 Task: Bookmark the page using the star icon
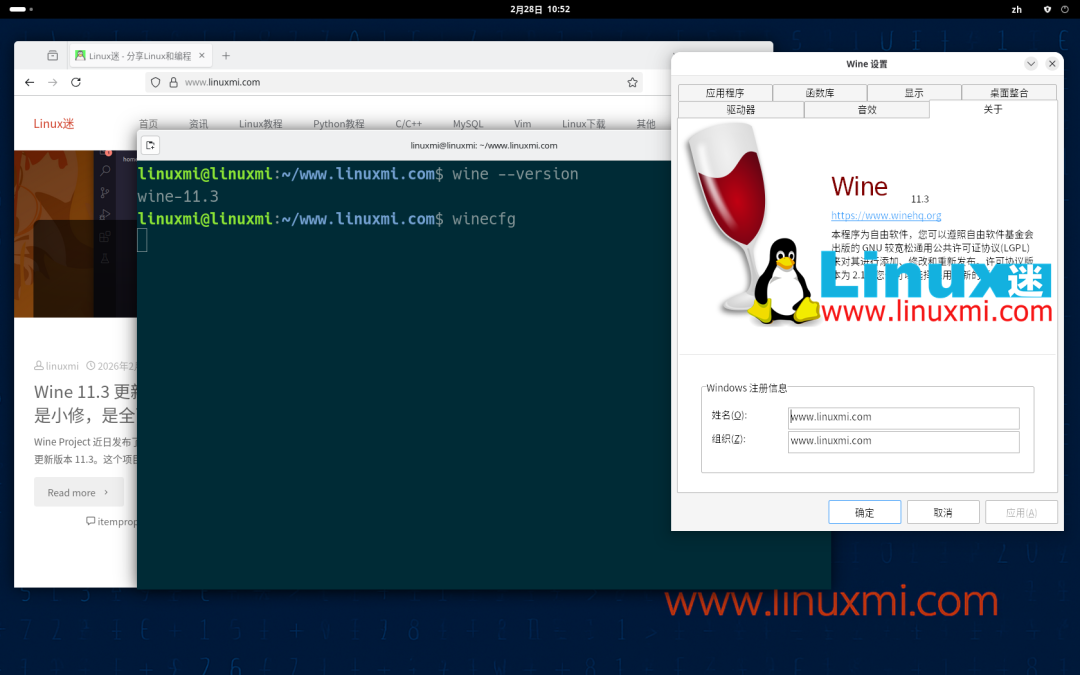pos(630,82)
